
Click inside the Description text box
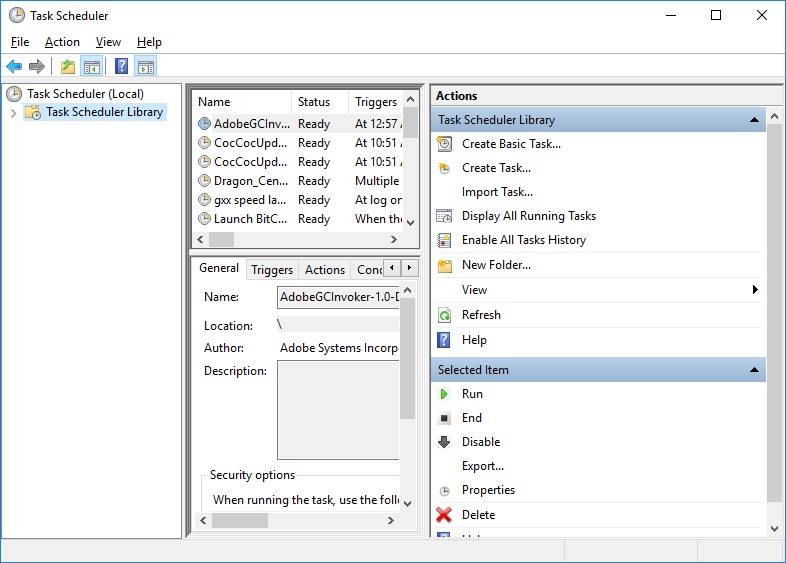coord(338,410)
